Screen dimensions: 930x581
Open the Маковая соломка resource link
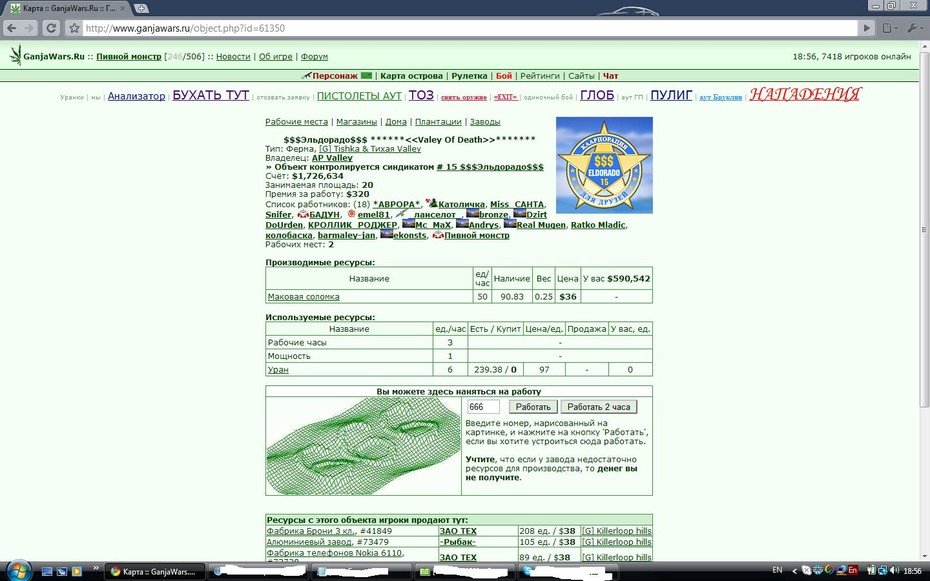(304, 296)
